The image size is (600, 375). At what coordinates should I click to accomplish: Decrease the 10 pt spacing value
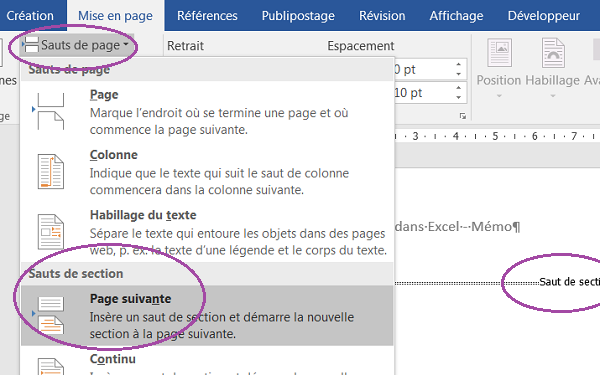coord(458,98)
